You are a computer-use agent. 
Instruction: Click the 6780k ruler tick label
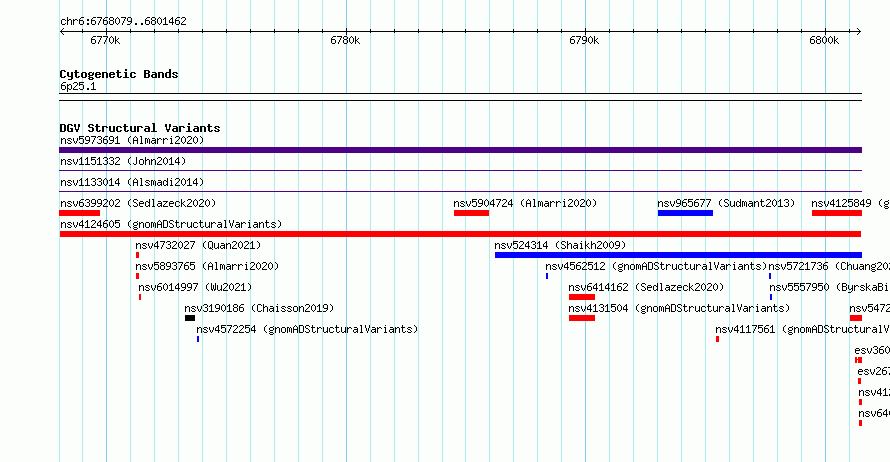tap(345, 40)
